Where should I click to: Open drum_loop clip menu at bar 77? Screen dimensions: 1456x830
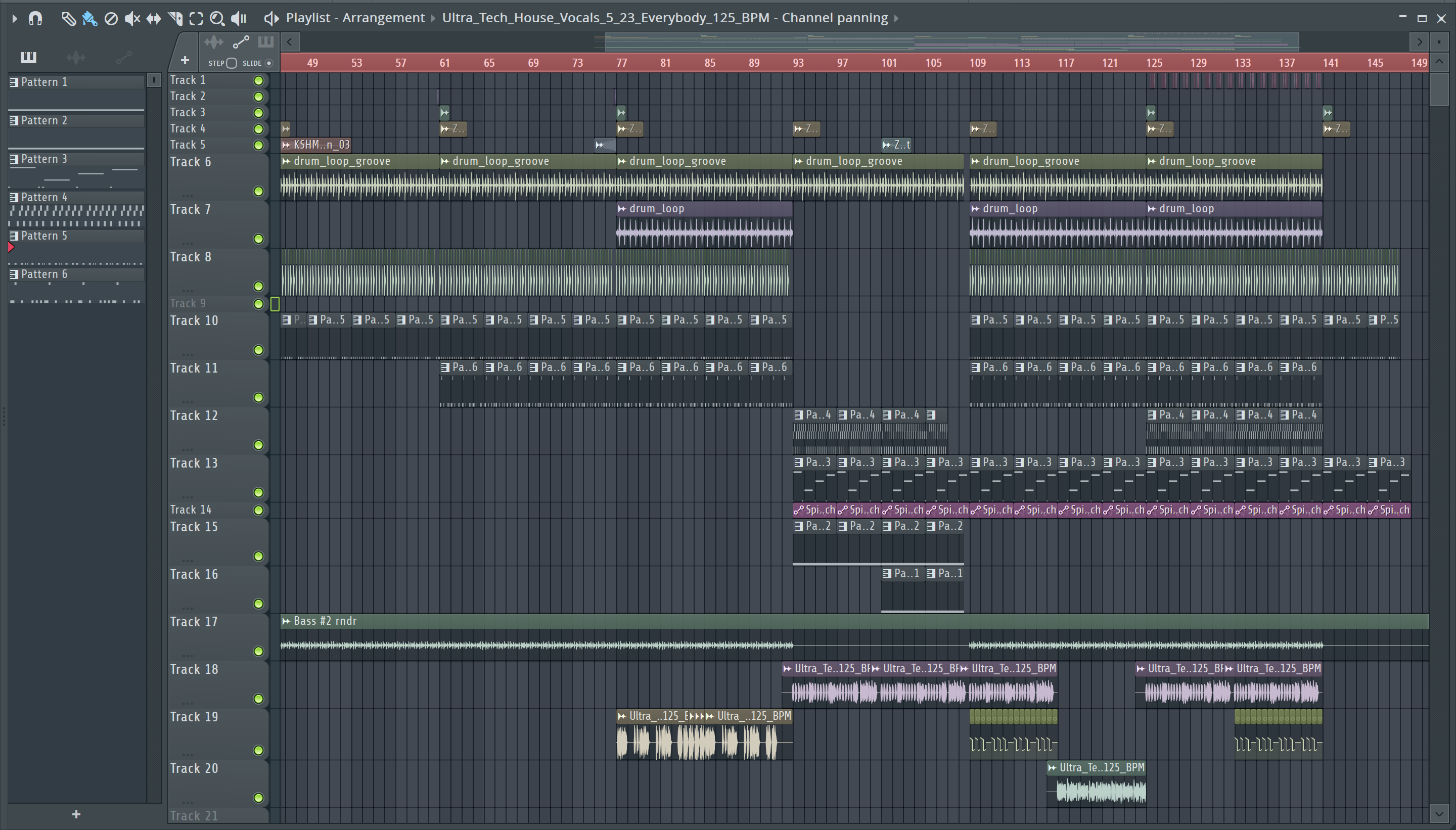pyautogui.click(x=622, y=209)
